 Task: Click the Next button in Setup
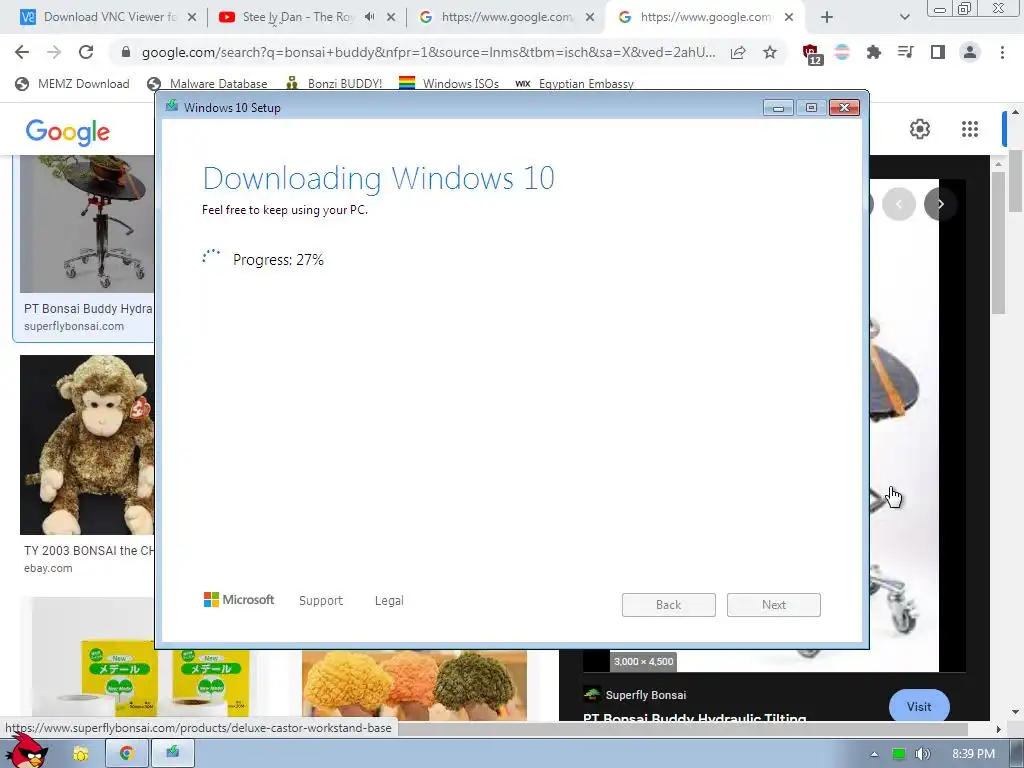[x=774, y=605]
